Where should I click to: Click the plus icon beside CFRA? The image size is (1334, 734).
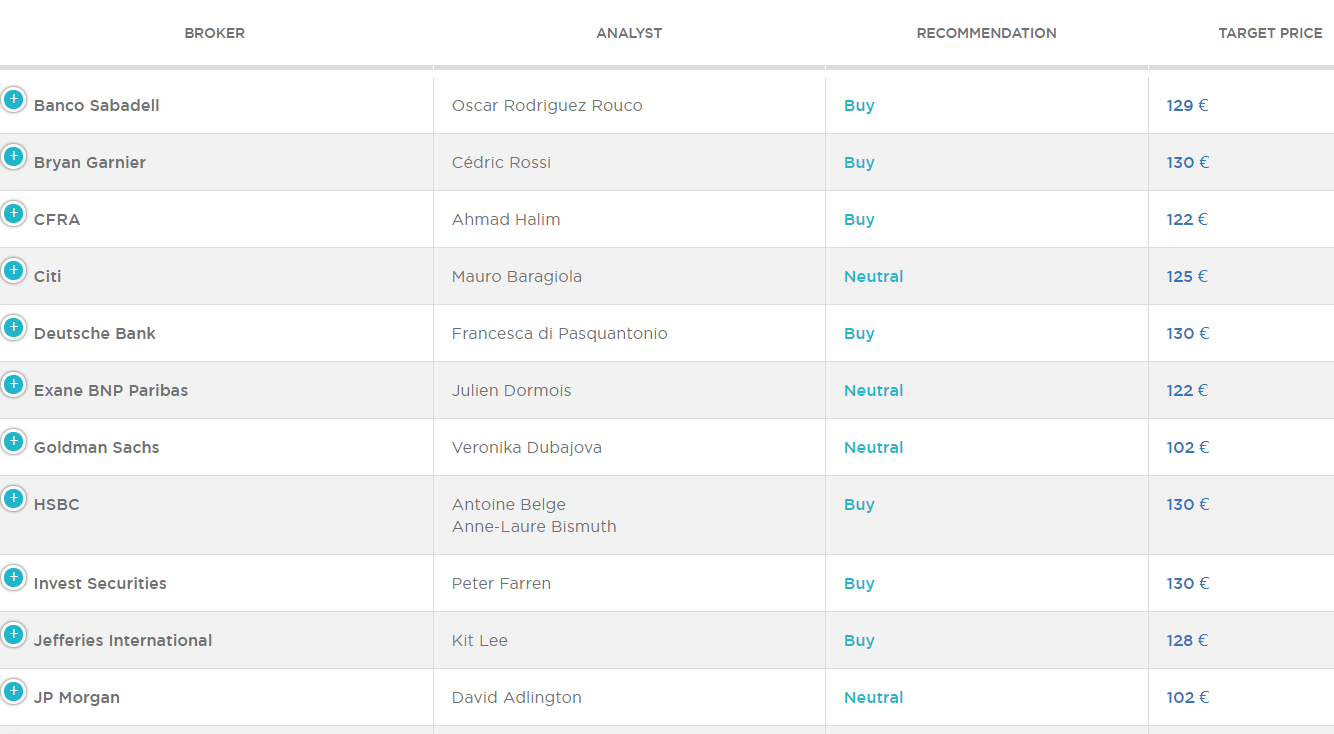pyautogui.click(x=13, y=213)
